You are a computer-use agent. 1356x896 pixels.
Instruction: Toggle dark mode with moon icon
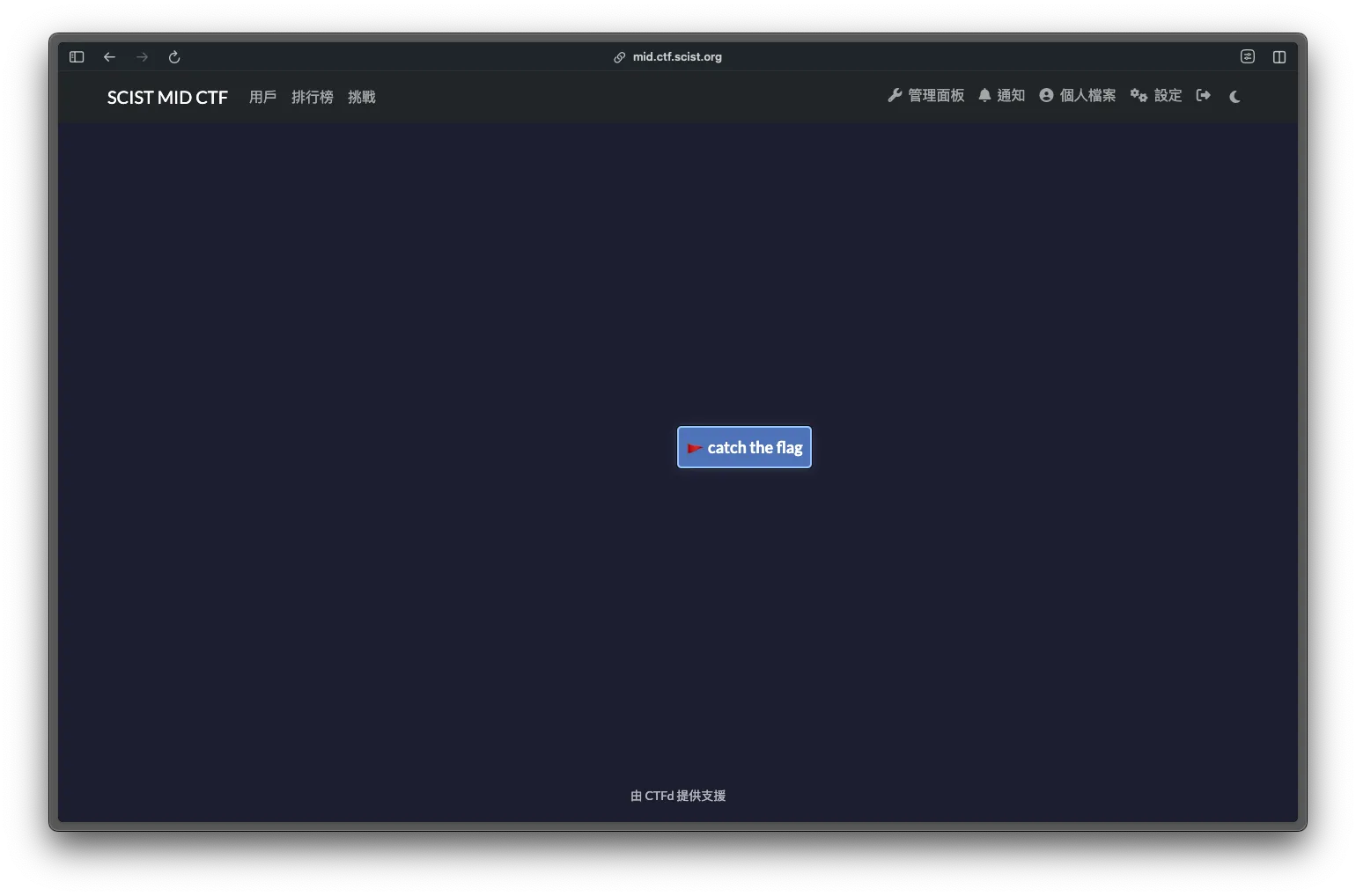point(1234,97)
